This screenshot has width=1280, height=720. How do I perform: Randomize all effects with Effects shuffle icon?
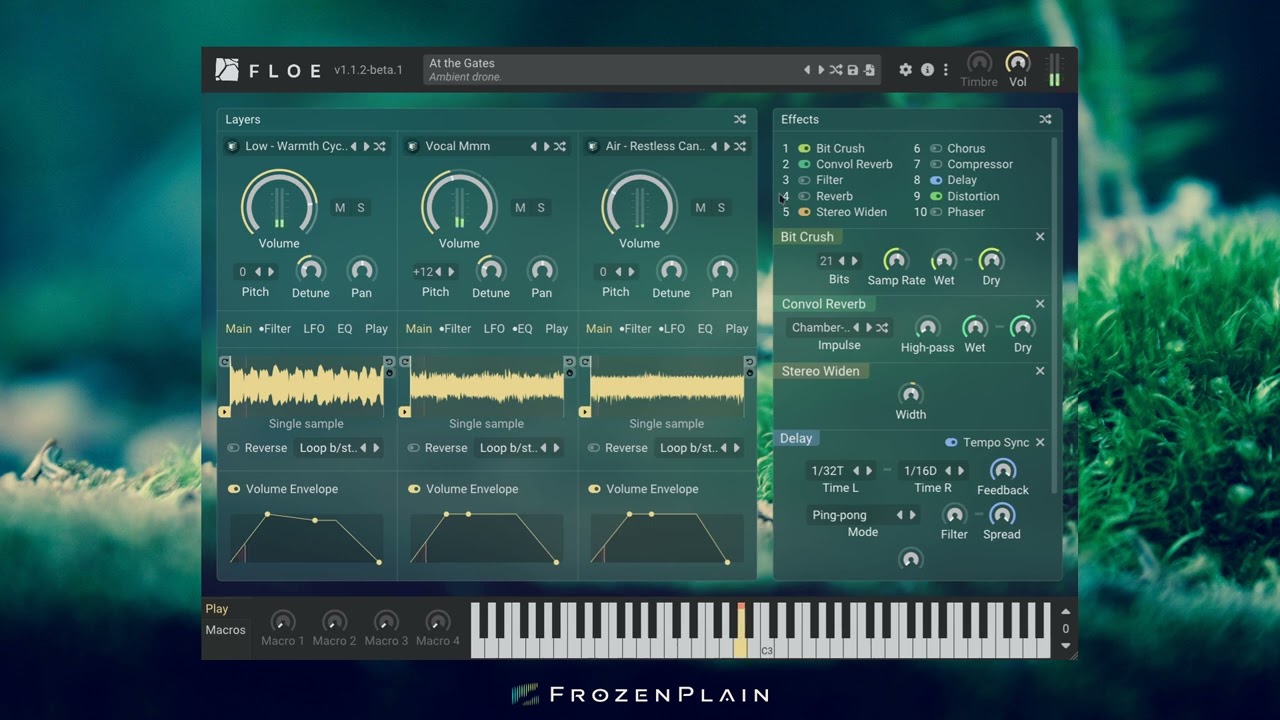tap(1045, 119)
